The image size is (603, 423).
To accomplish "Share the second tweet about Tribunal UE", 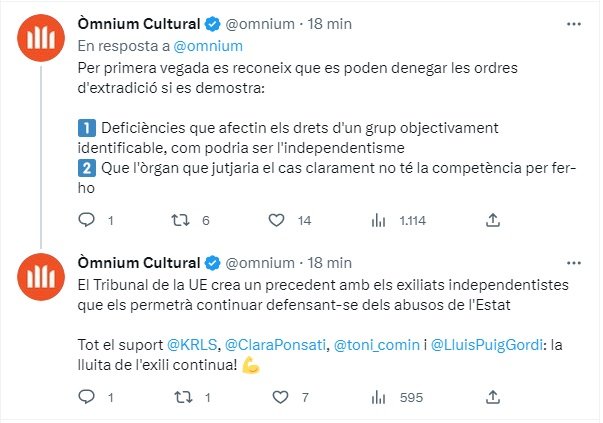I will [x=492, y=397].
